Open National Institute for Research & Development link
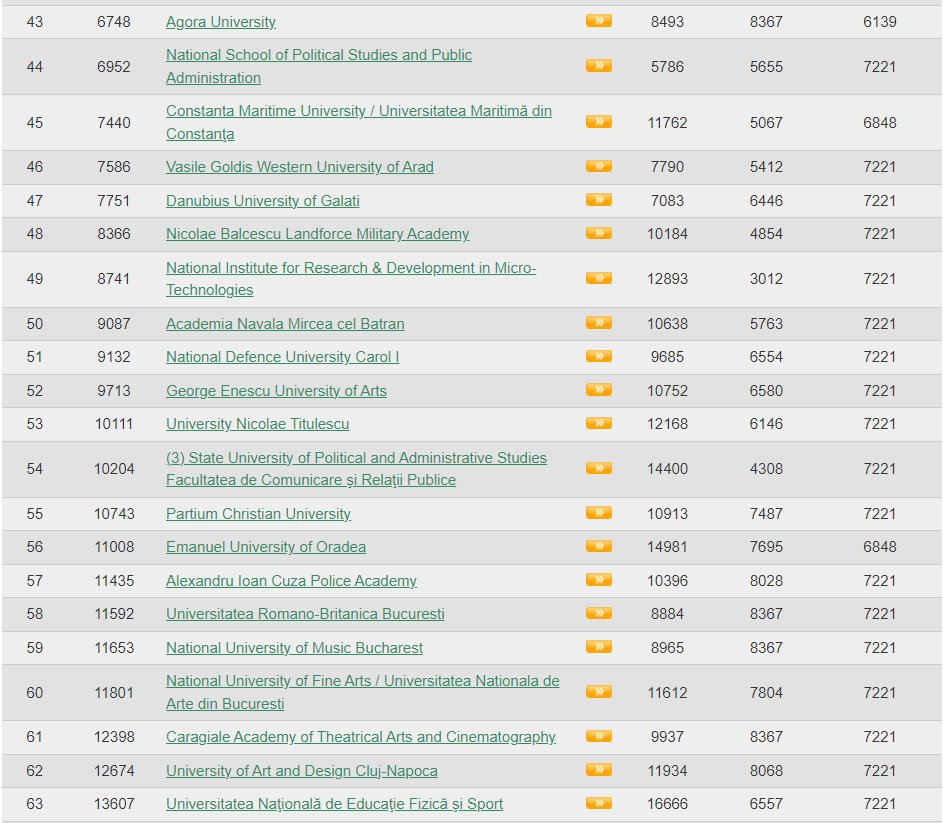The width and height of the screenshot is (943, 823). [x=350, y=268]
